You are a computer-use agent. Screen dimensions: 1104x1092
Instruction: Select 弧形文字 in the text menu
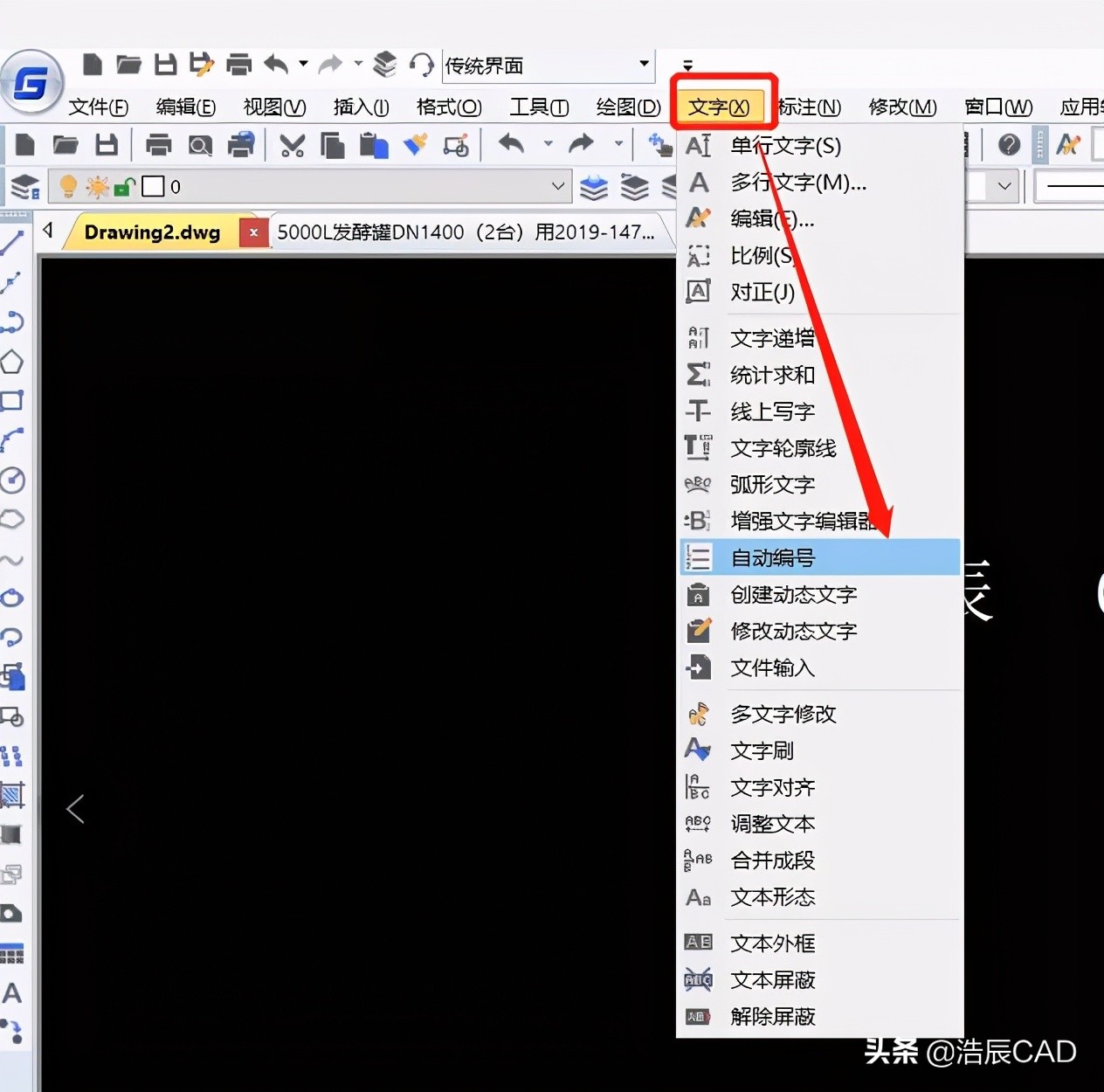coord(773,485)
